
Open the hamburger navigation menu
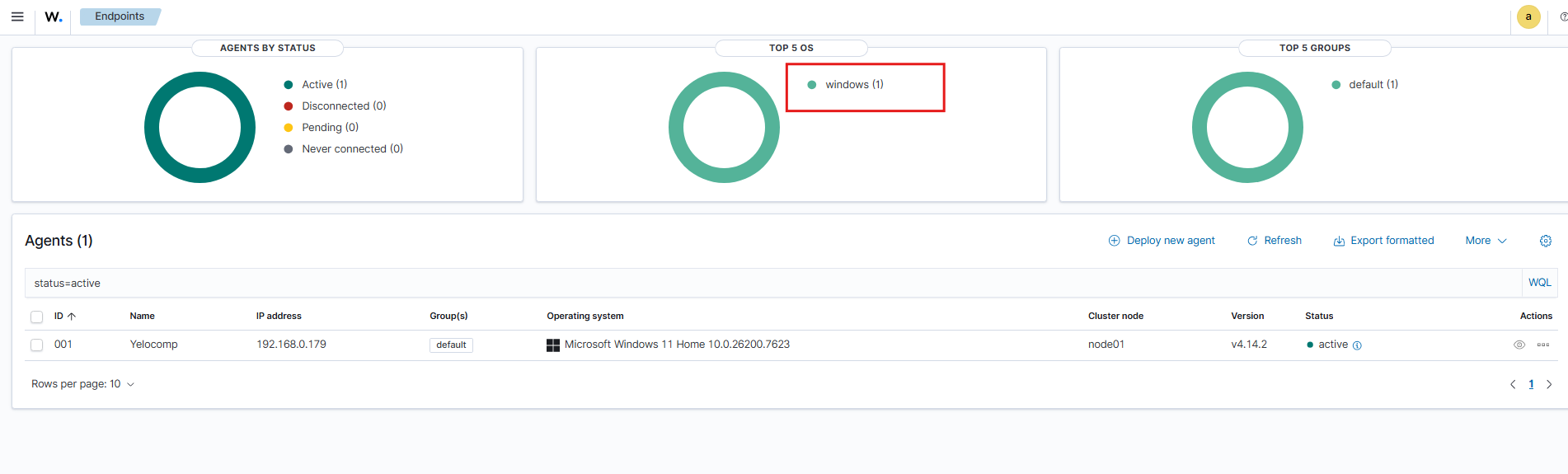tap(17, 16)
